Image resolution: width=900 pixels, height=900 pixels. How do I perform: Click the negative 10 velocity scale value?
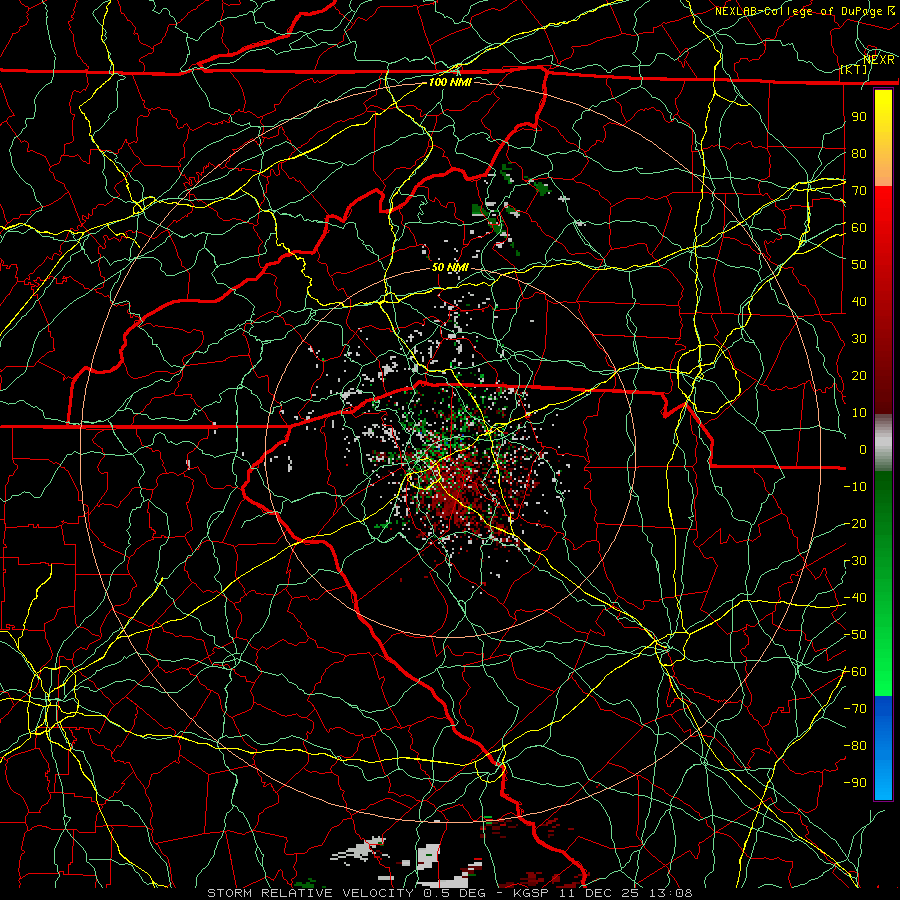click(855, 487)
